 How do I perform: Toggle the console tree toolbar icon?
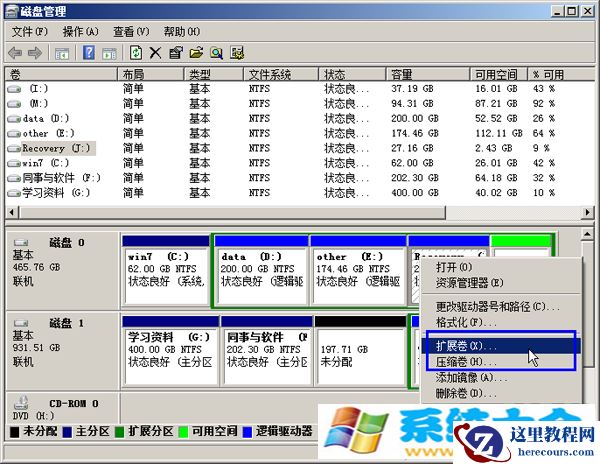coord(62,53)
